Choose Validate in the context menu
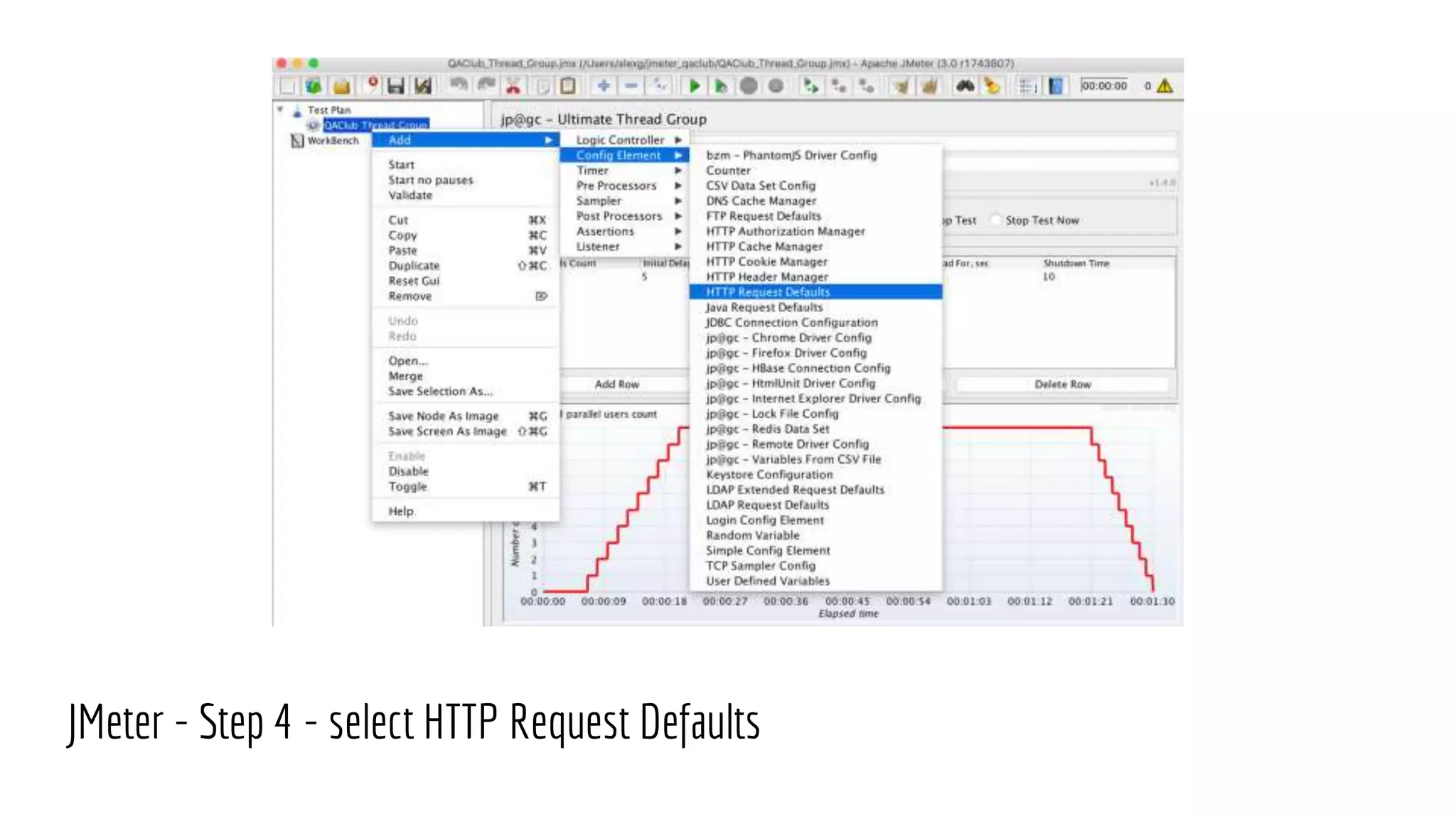 [x=466, y=196]
